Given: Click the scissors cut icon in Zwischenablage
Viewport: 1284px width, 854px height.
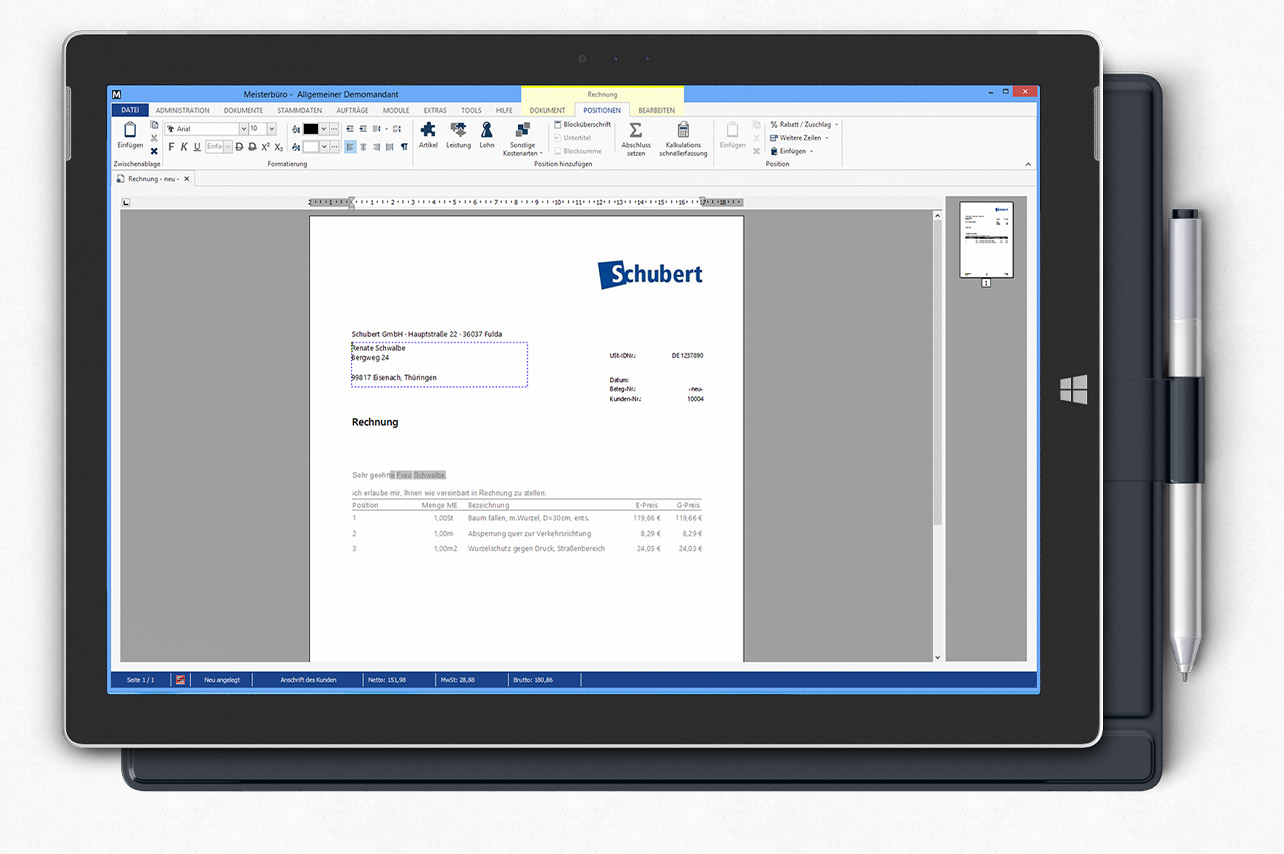Looking at the screenshot, I should pos(154,138).
